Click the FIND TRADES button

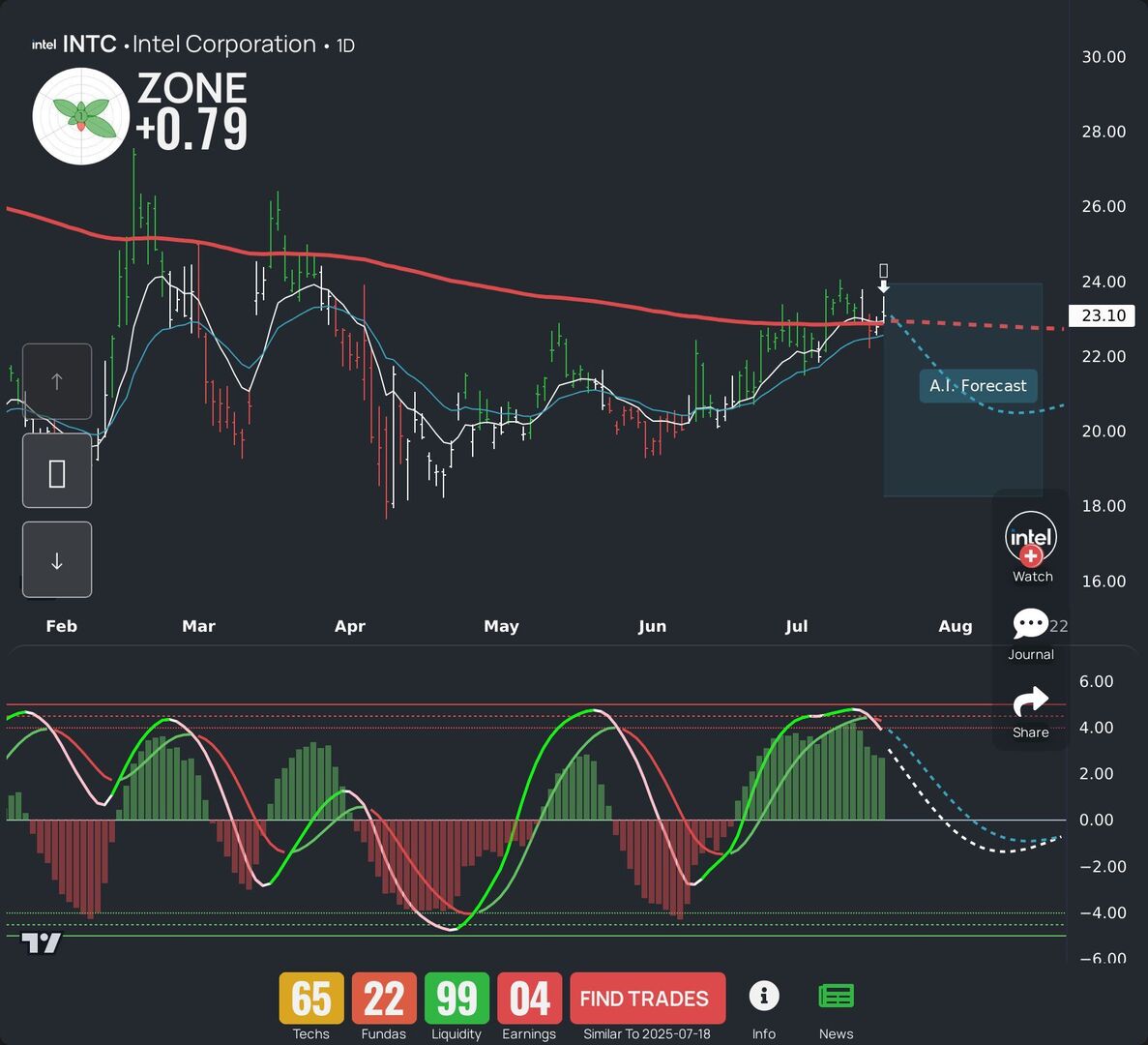pyautogui.click(x=647, y=999)
